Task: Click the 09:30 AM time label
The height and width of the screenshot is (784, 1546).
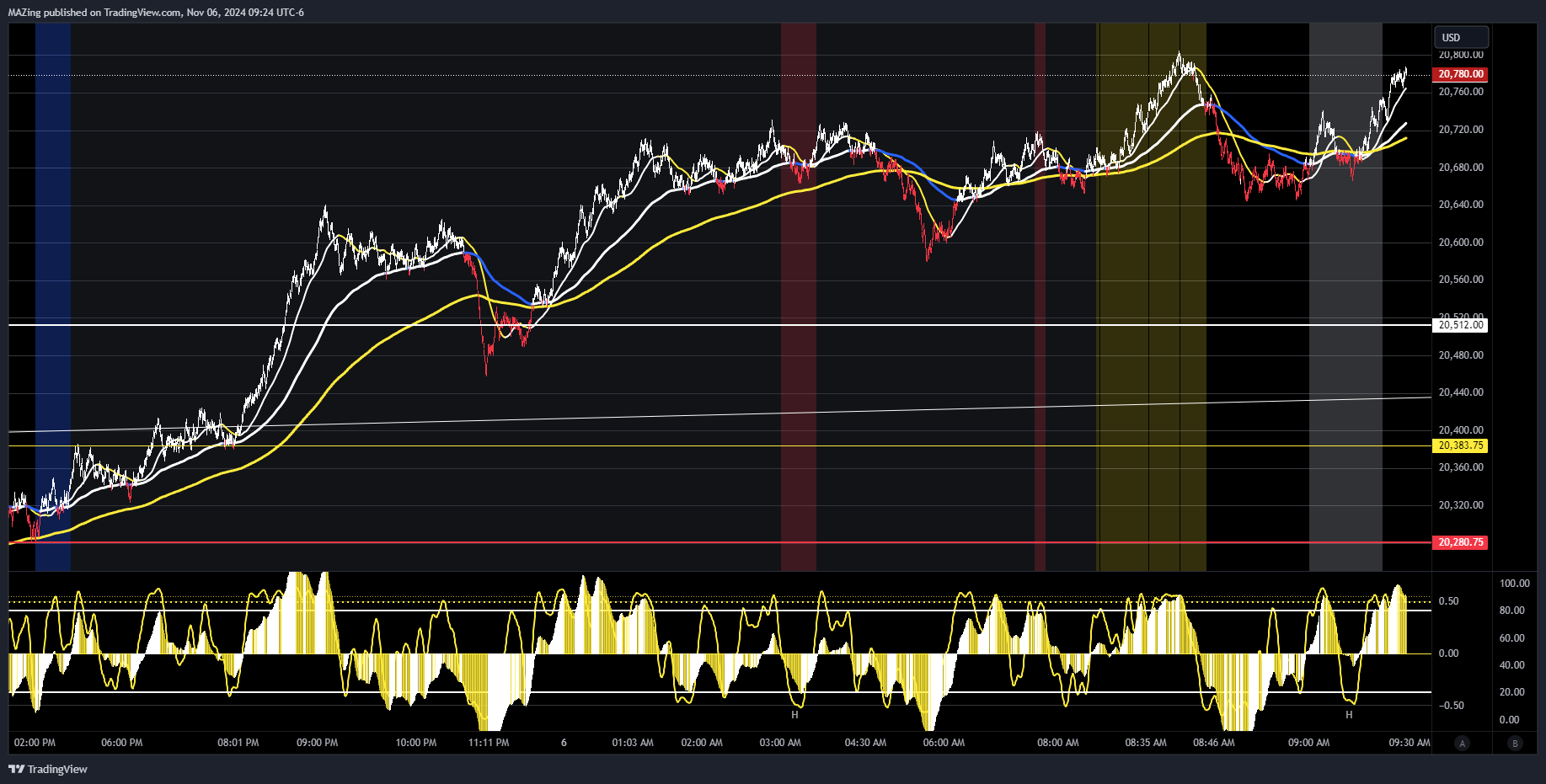Action: pyautogui.click(x=1410, y=743)
